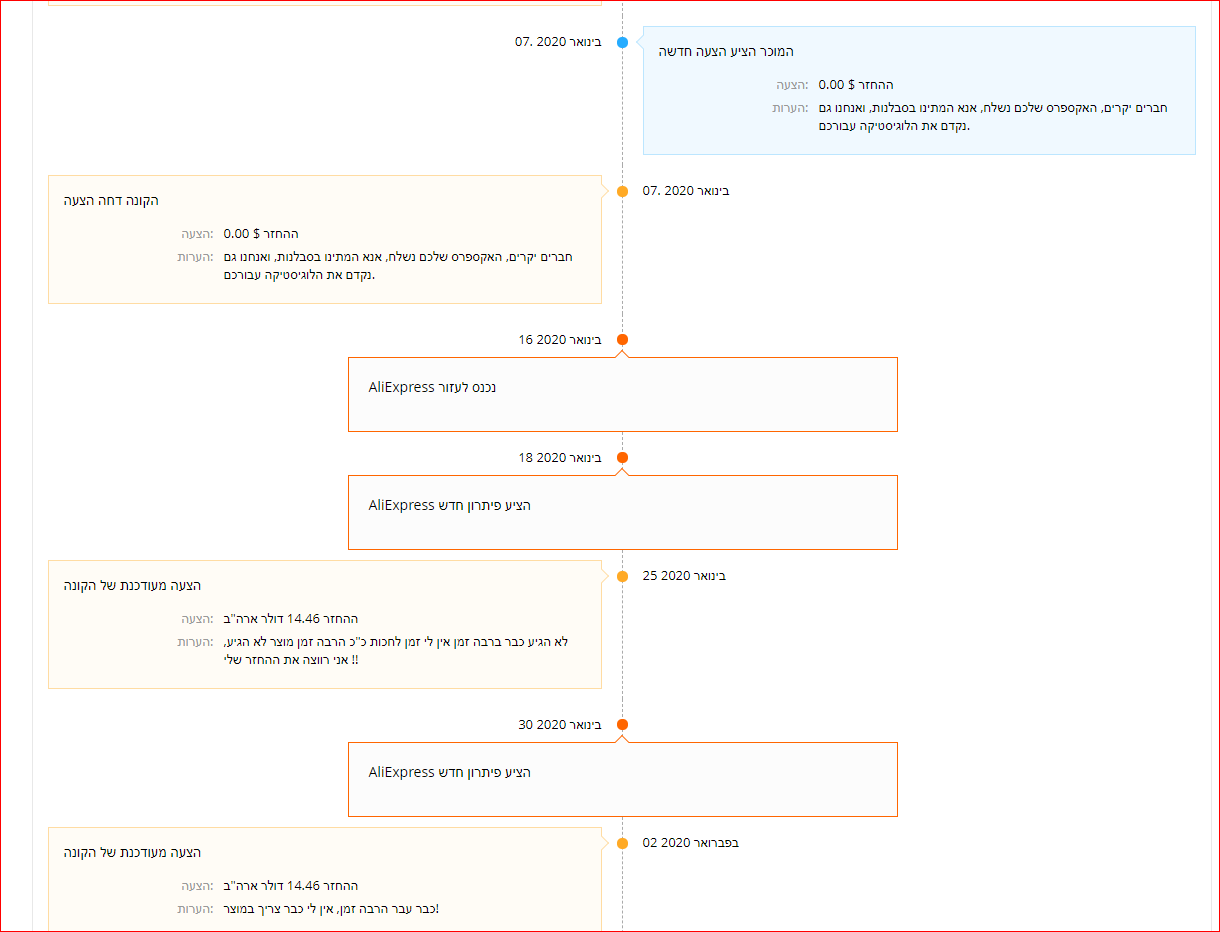This screenshot has width=1220, height=932.
Task: Click 'AliExpress הציע פיתרון חדש' under 30 בינואר
Action: [x=449, y=772]
